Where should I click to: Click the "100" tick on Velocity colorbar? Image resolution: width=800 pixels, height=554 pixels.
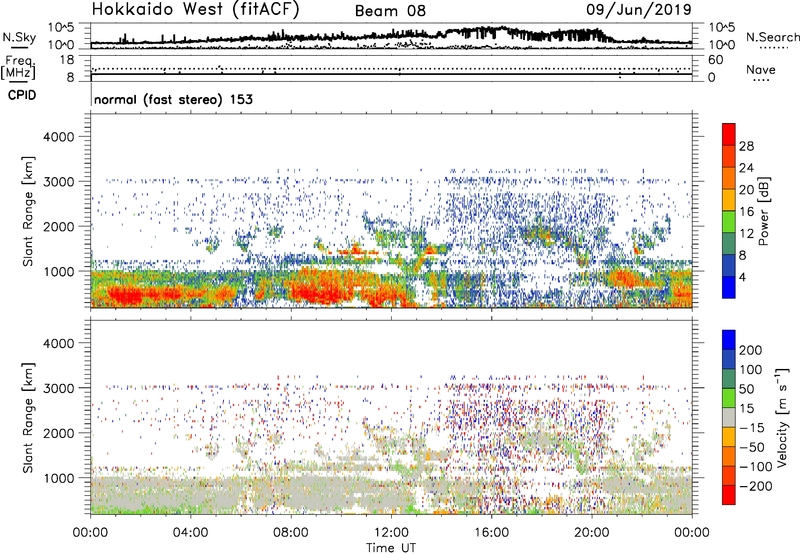point(751,369)
